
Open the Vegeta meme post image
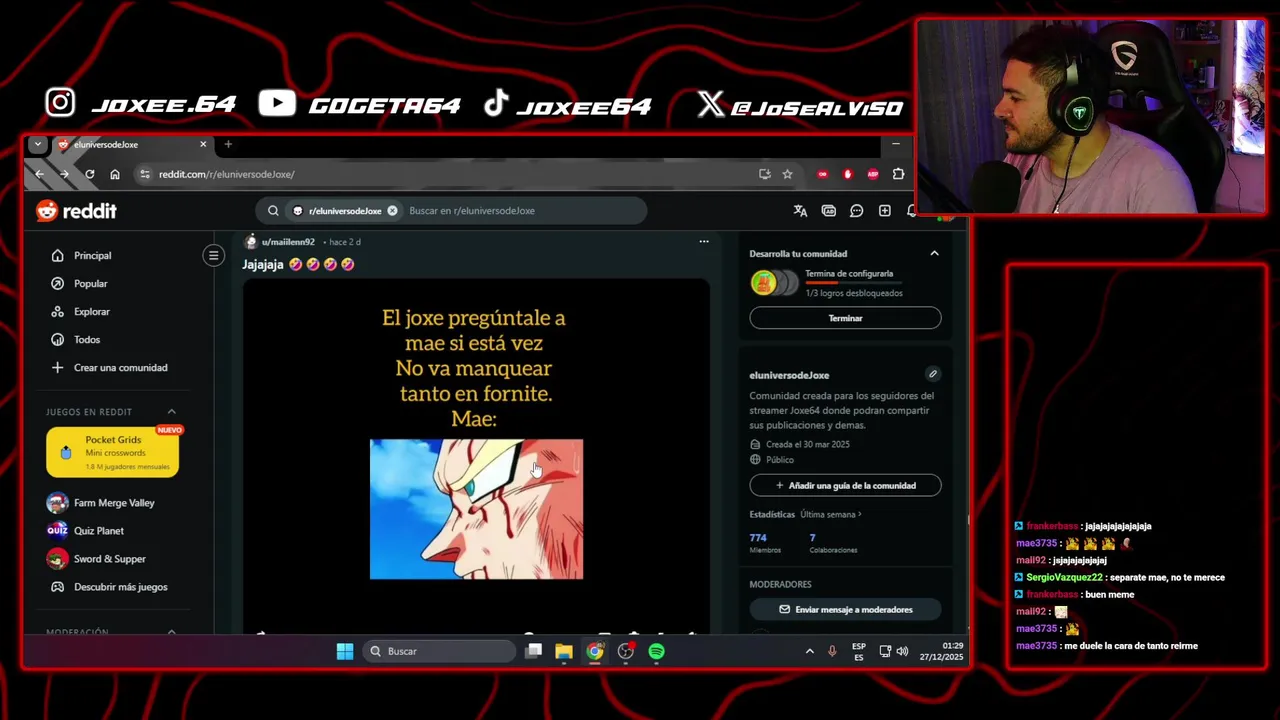(476, 455)
